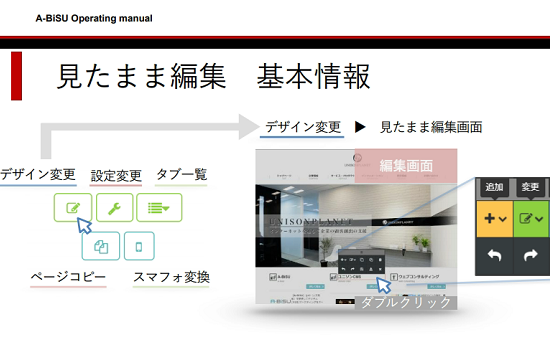Click 見たまま編集画面 heading text
This screenshot has width=550, height=362.
pyautogui.click(x=431, y=127)
